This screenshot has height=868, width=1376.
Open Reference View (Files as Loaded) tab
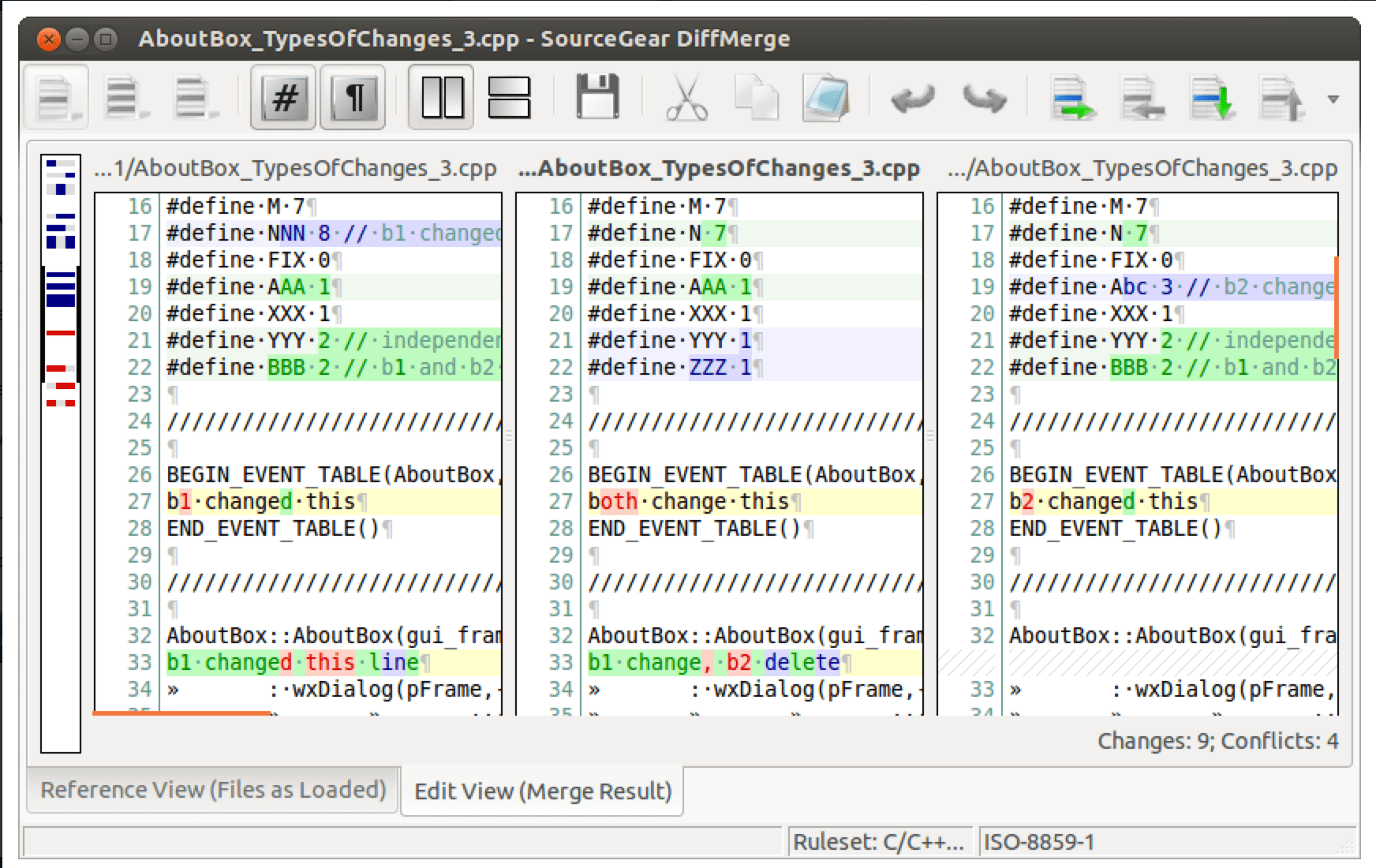213,790
